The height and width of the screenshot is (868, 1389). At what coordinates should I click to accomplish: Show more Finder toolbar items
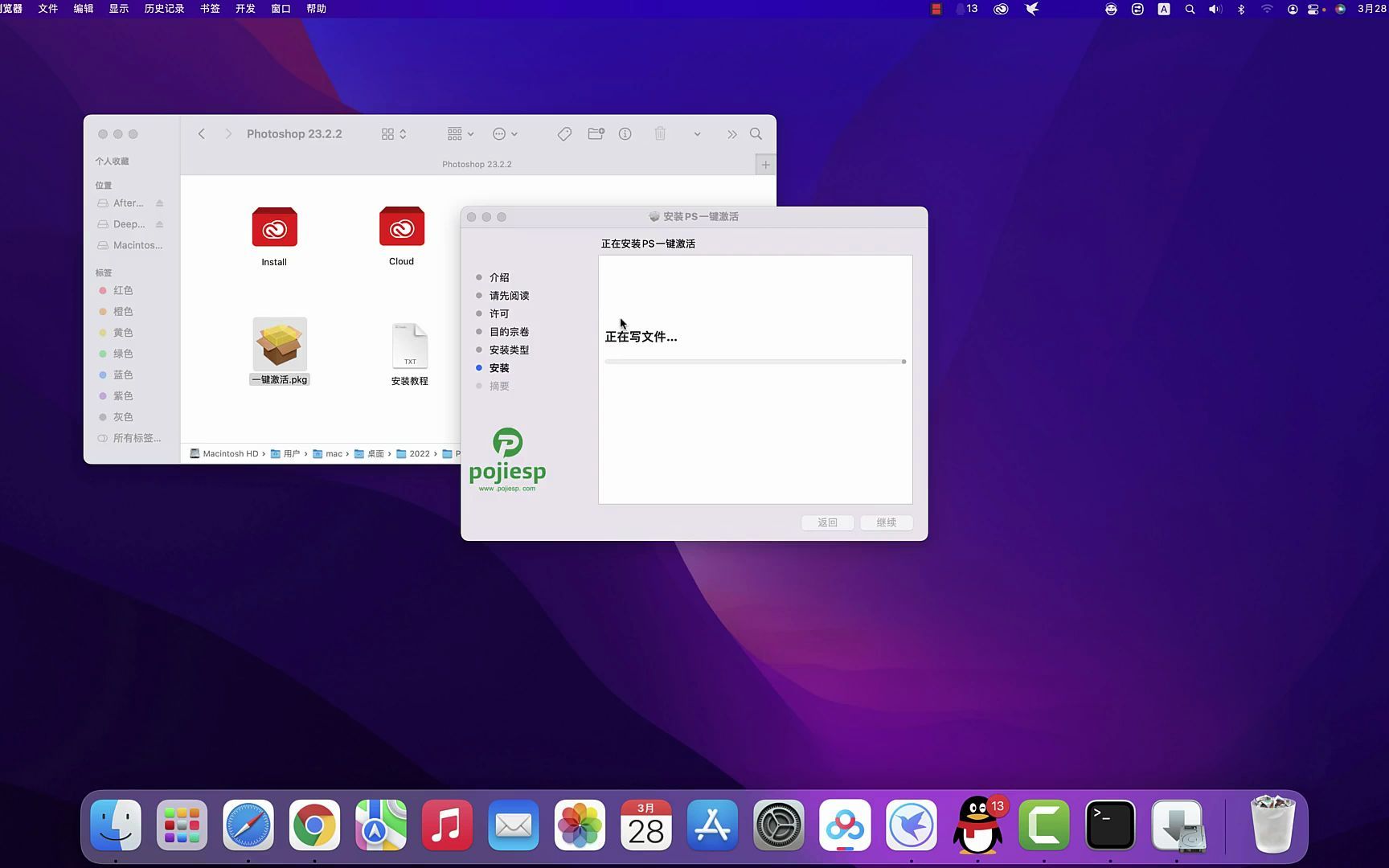click(731, 134)
